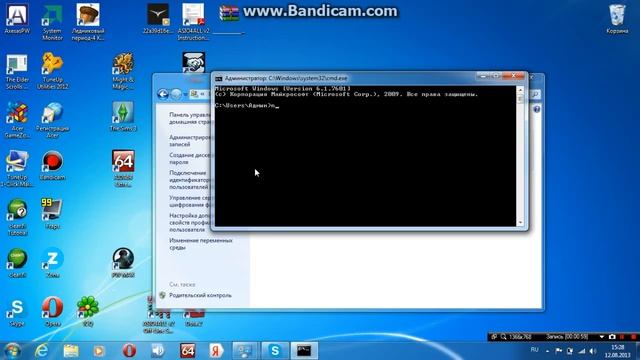The height and width of the screenshot is (360, 640).
Task: Launch Opera from the taskbar
Action: click(x=129, y=351)
